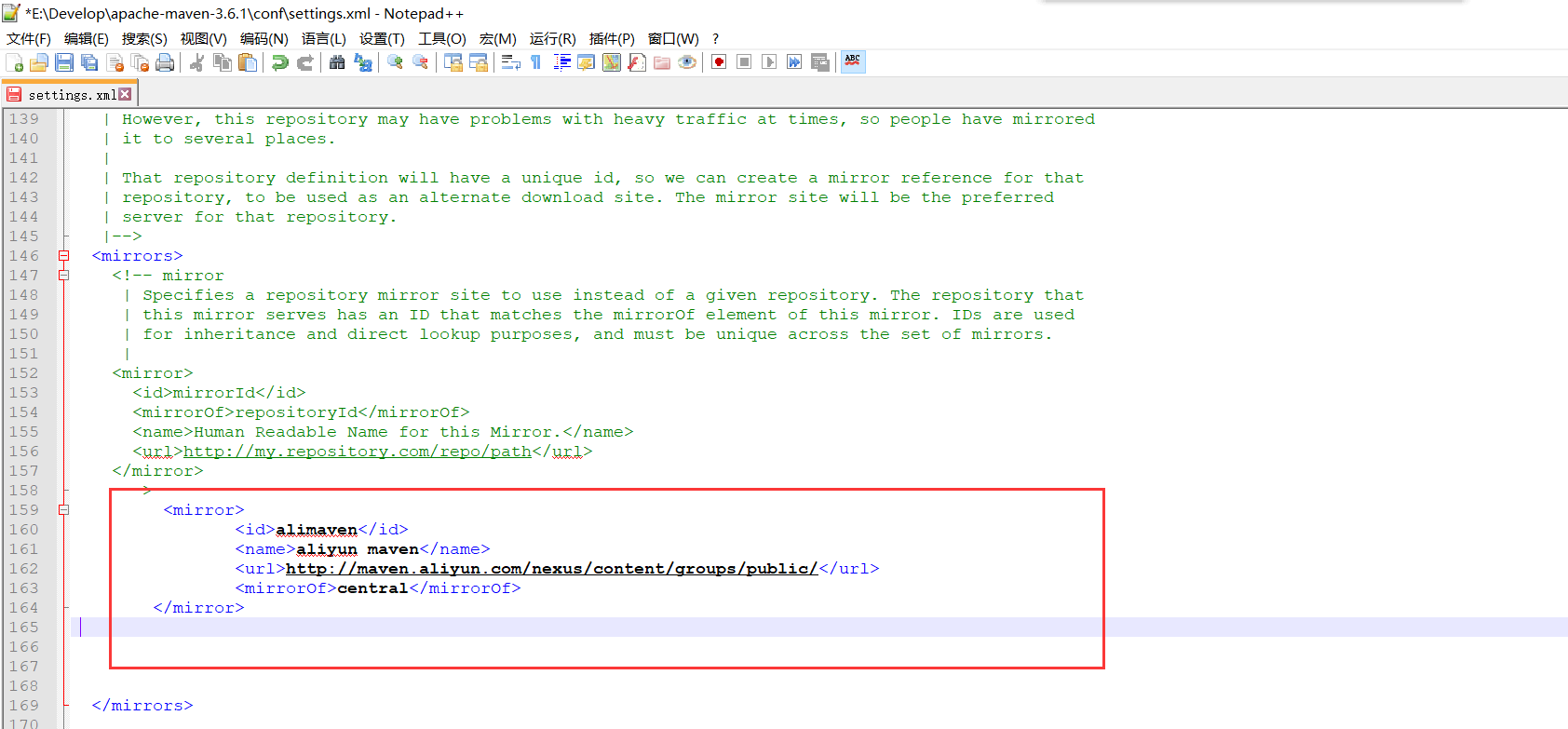The height and width of the screenshot is (729, 1568).
Task: Open the my.repository.com URL link
Action: click(x=358, y=452)
